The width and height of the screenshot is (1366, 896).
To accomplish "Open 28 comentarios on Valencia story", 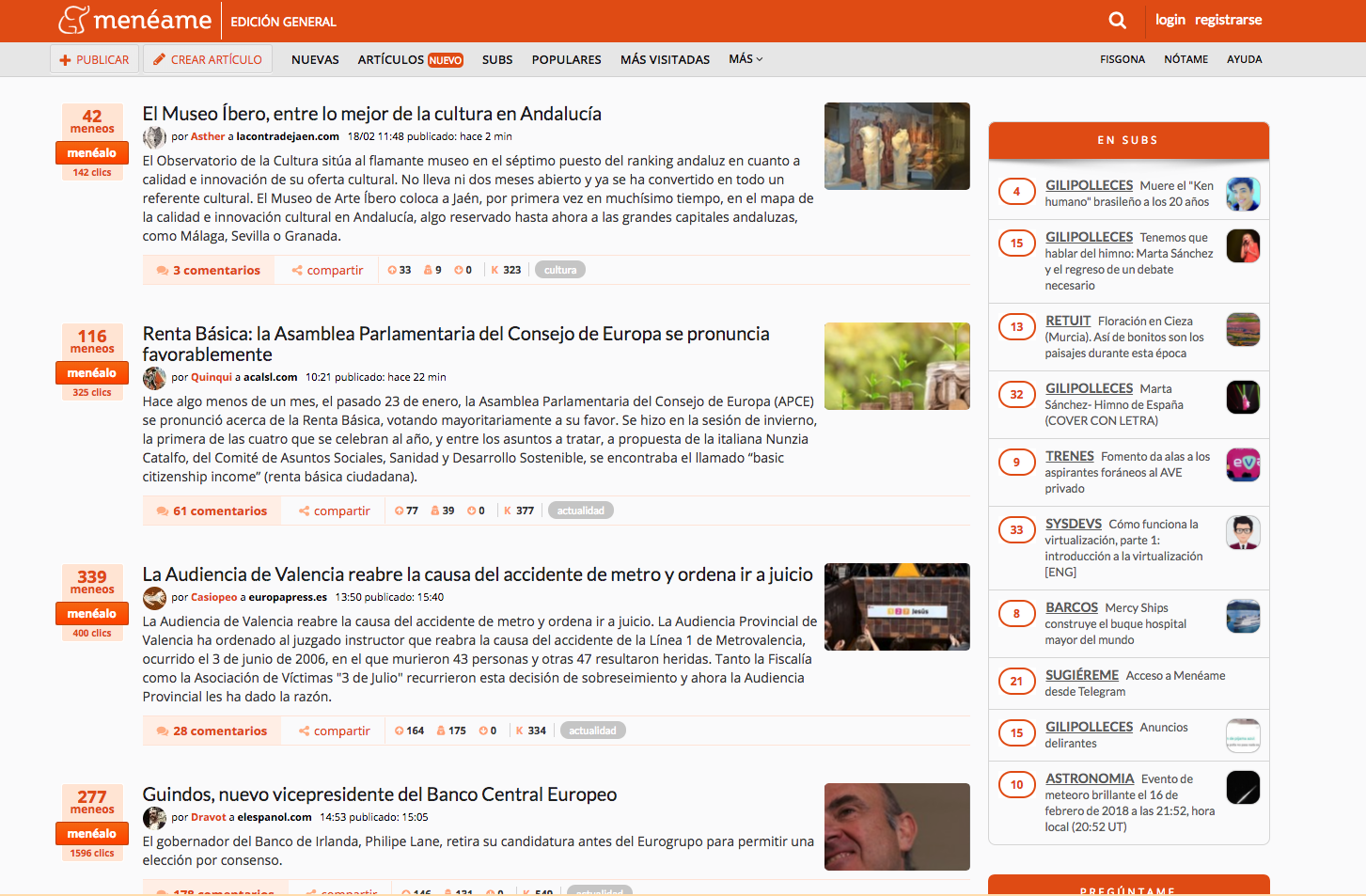I will [212, 731].
